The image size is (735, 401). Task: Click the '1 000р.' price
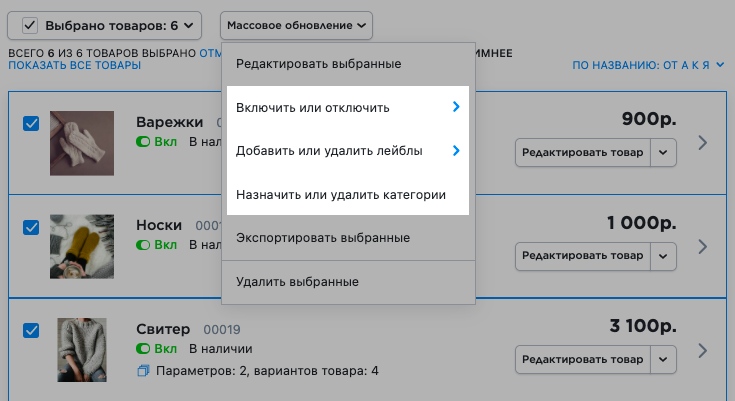coord(642,223)
